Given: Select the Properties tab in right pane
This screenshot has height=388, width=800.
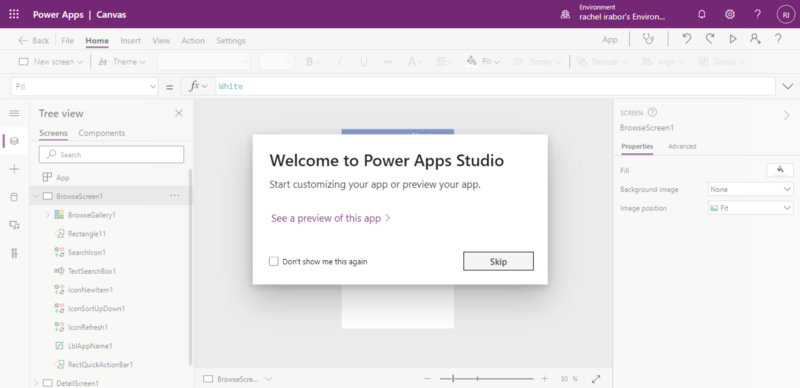Looking at the screenshot, I should [637, 147].
